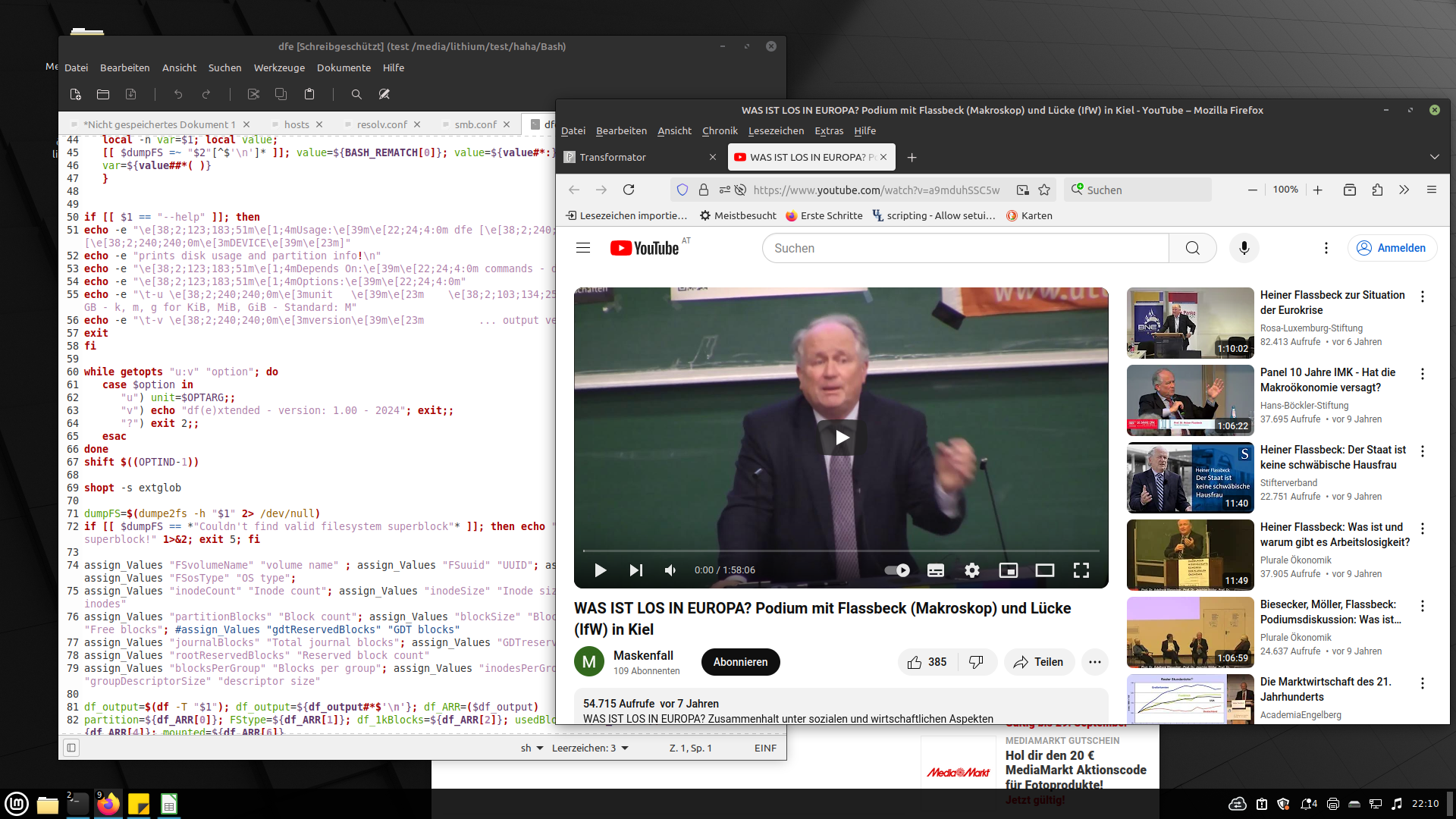Image resolution: width=1456 pixels, height=819 pixels.
Task: Toggle the side panel button in the editor status bar
Action: tap(71, 748)
